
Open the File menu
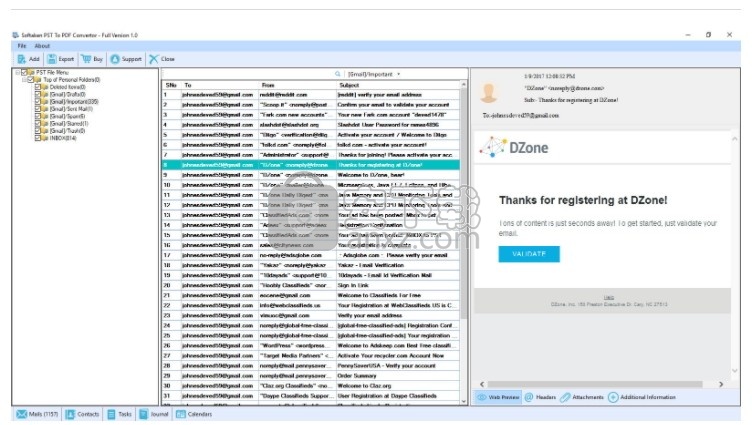22,46
